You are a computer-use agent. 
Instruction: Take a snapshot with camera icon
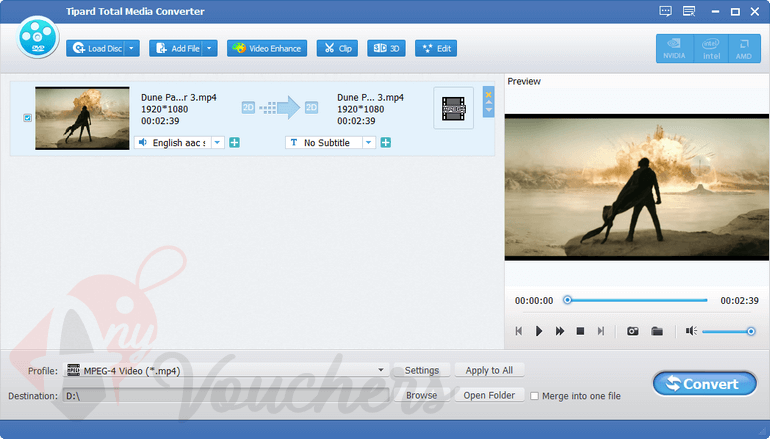coord(632,331)
